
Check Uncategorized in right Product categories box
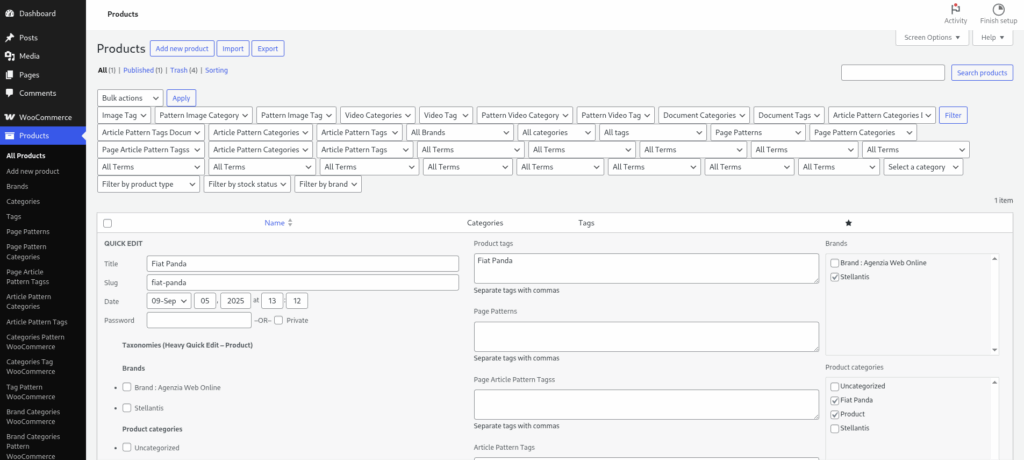835,386
